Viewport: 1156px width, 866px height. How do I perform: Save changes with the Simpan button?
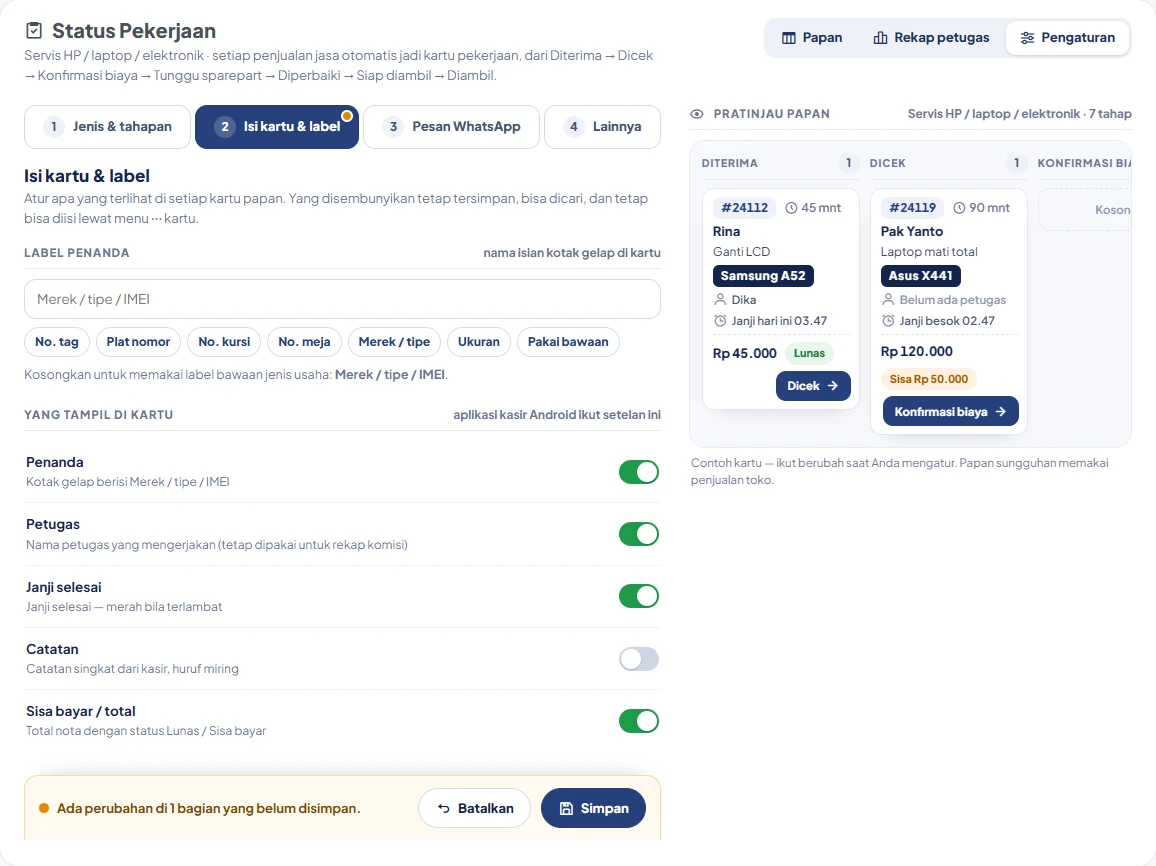(593, 809)
